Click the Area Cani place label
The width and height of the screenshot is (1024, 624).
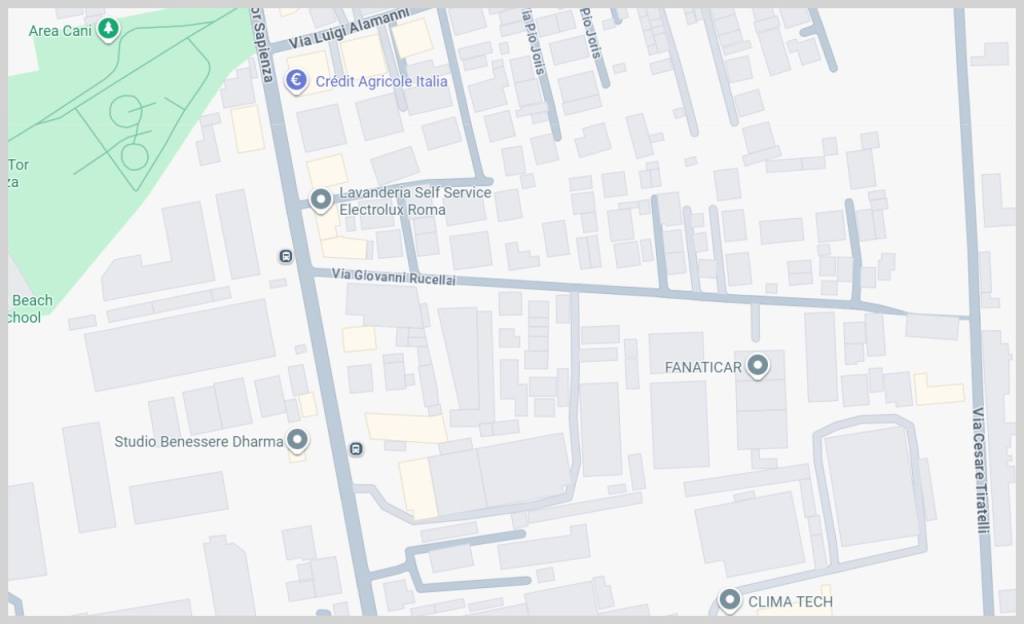click(x=60, y=31)
